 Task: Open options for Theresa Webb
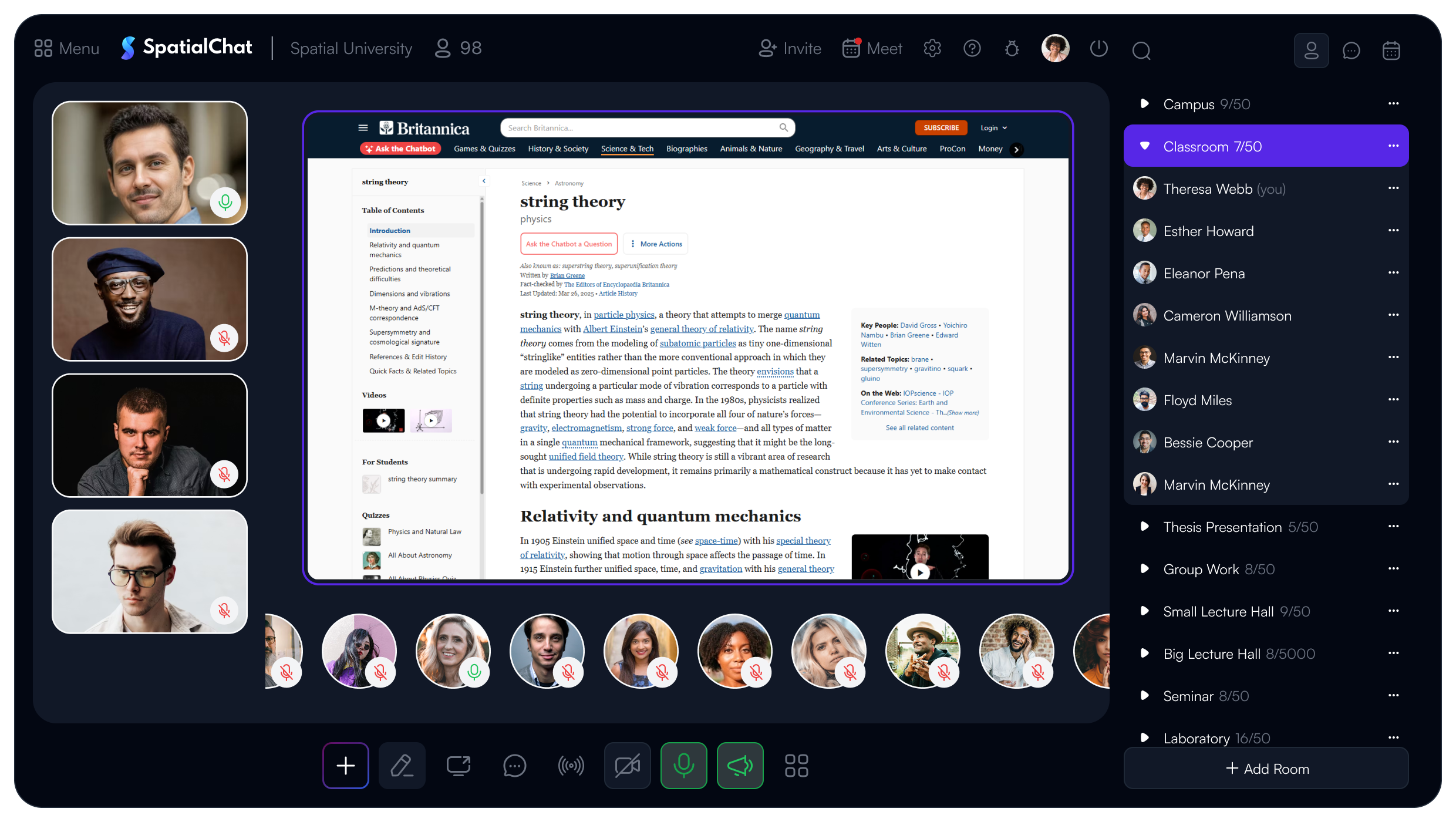[x=1393, y=188]
